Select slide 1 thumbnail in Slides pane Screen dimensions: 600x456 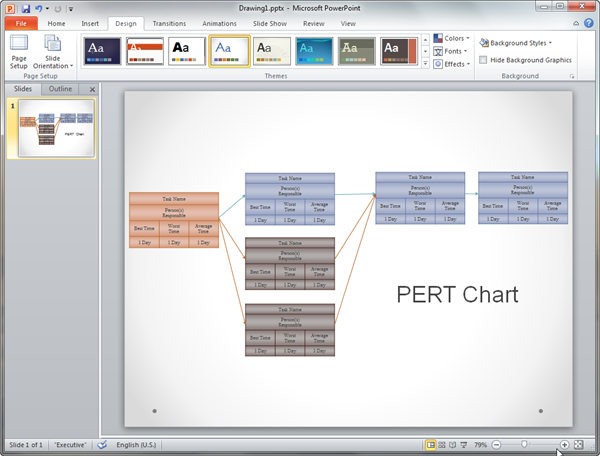coord(56,130)
